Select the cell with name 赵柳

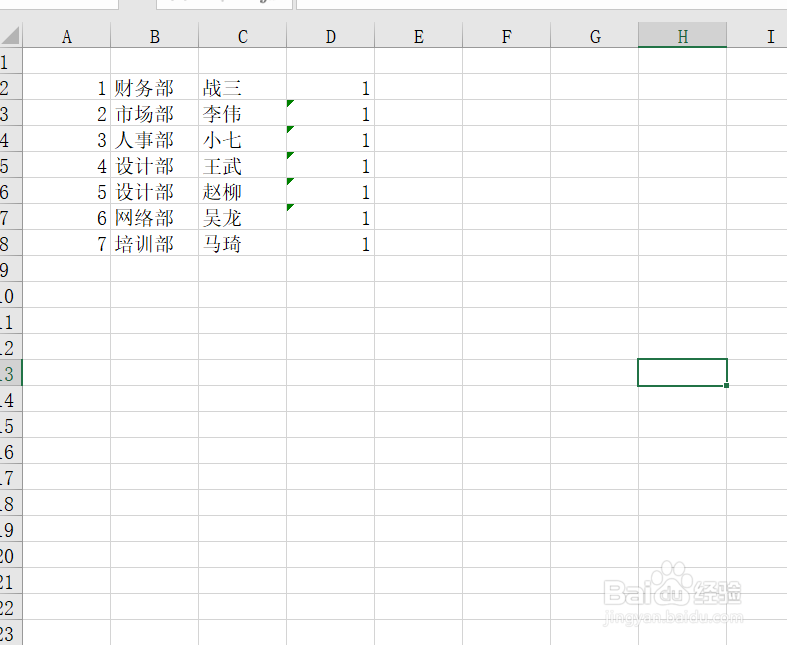242,191
